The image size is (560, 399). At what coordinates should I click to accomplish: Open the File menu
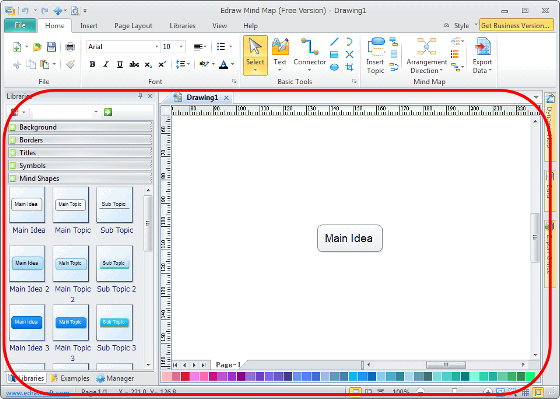(x=20, y=25)
